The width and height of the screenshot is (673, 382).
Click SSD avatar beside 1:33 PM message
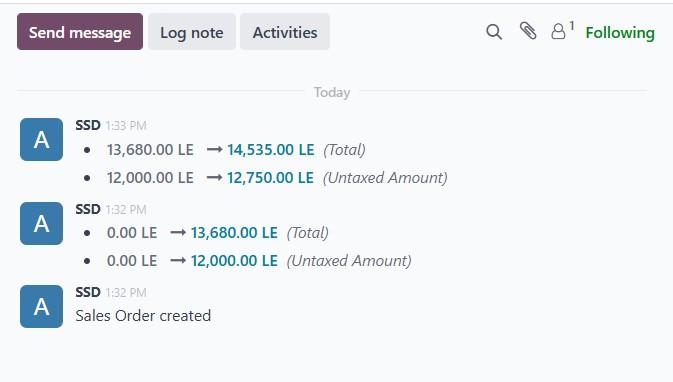pyautogui.click(x=41, y=139)
